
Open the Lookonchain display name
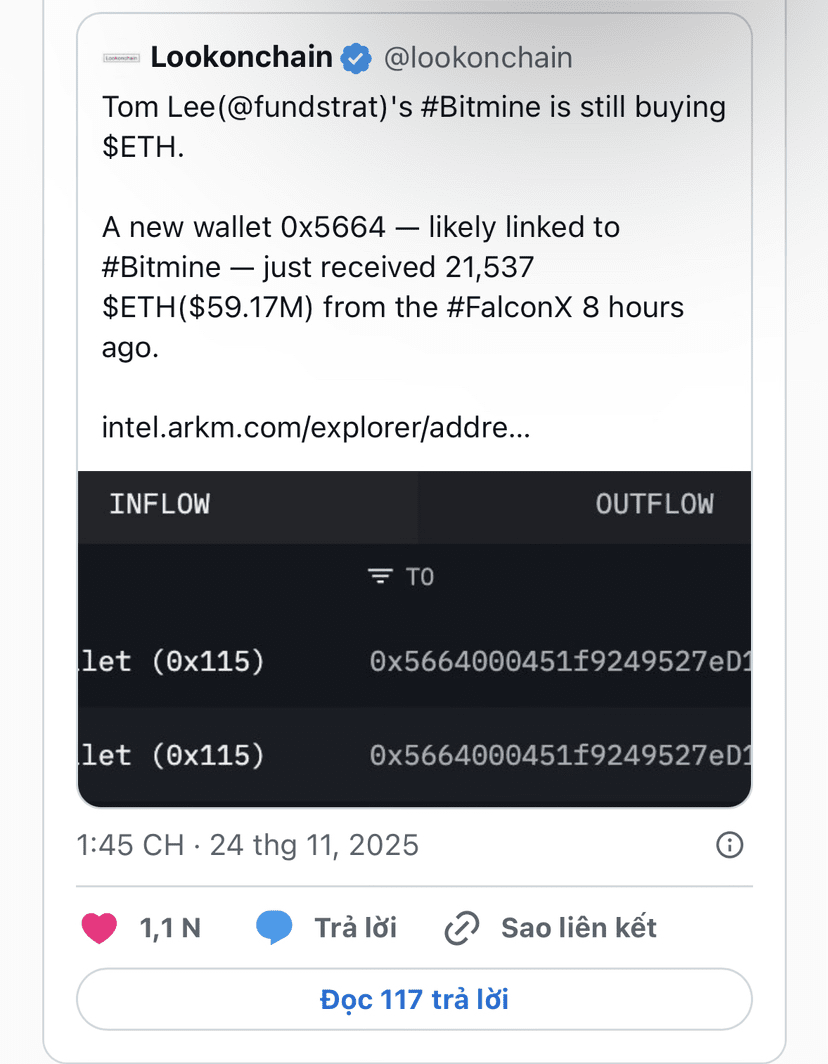click(241, 58)
